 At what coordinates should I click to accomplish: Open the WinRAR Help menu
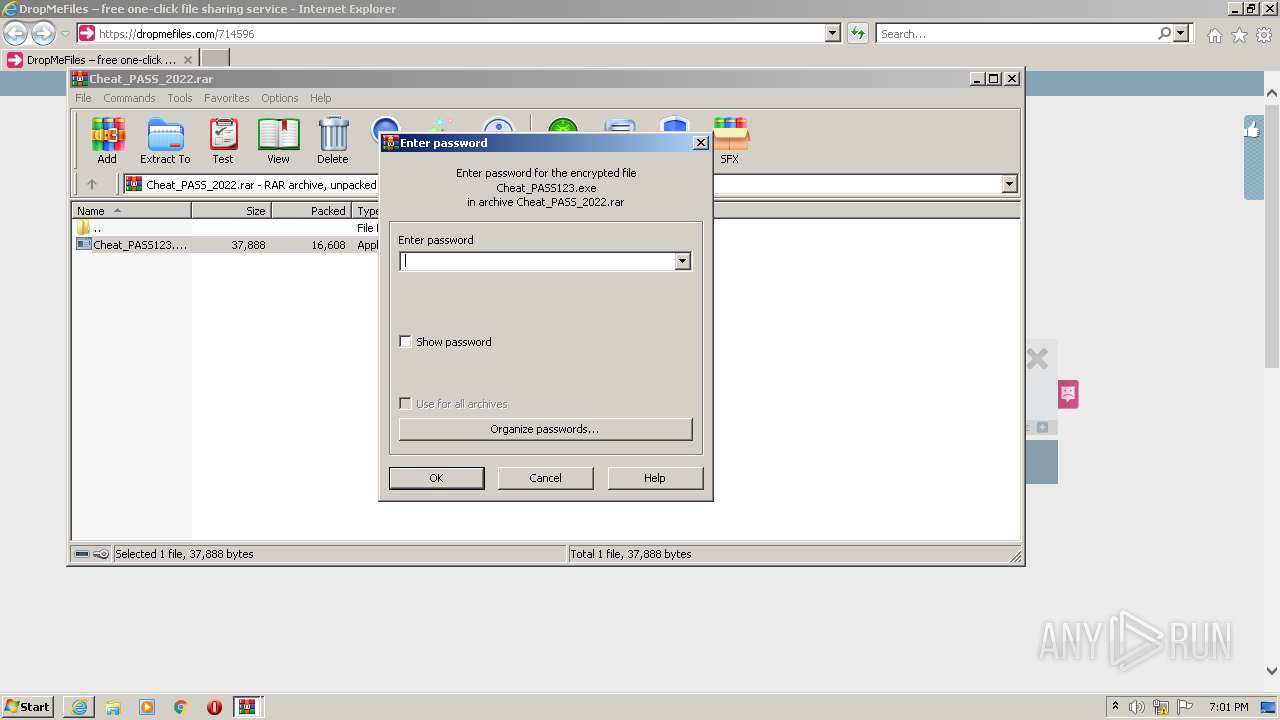(320, 98)
